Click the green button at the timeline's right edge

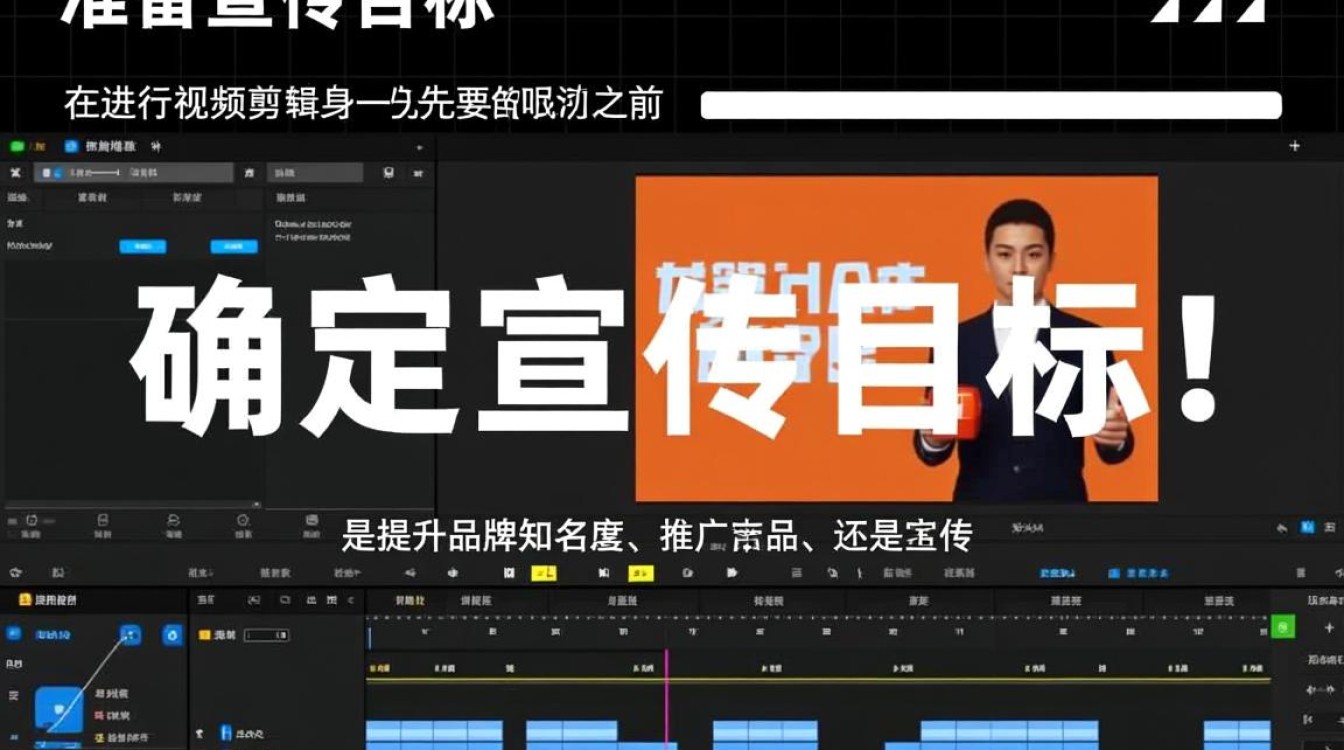tap(1283, 627)
